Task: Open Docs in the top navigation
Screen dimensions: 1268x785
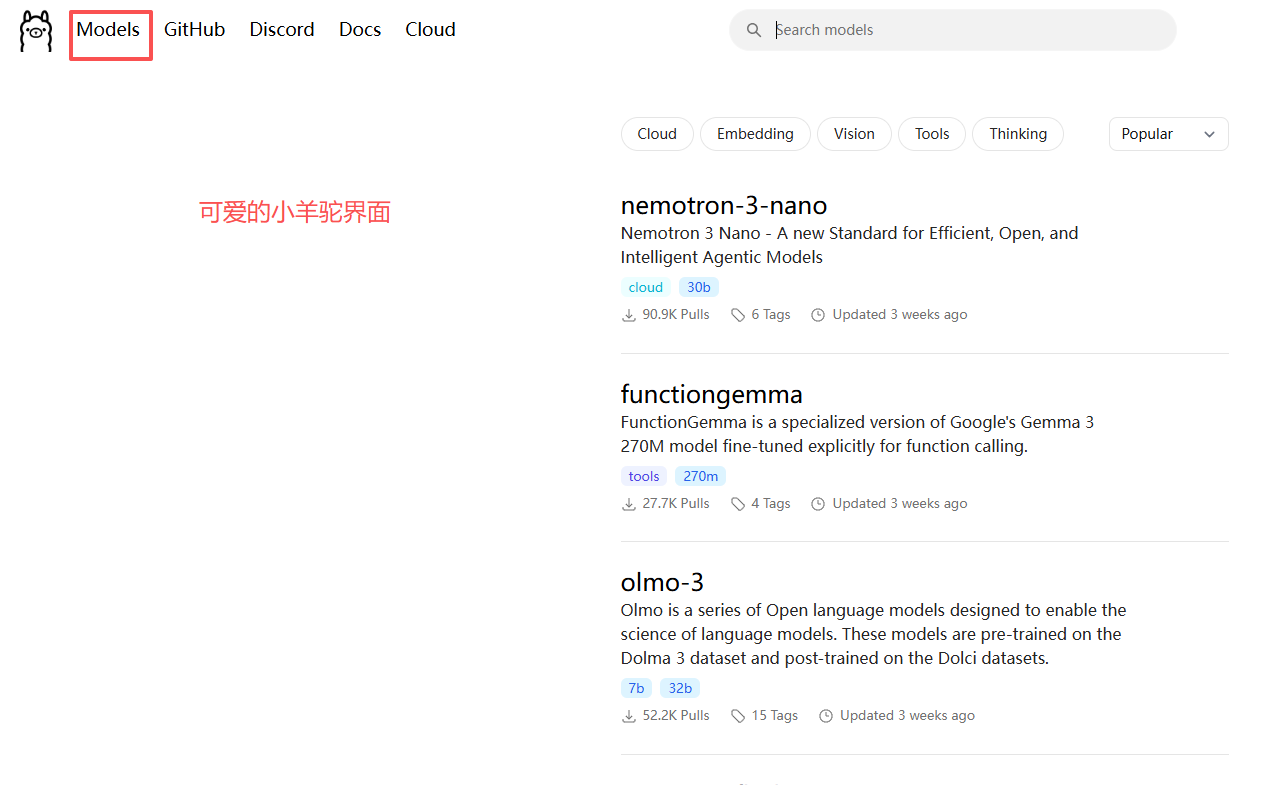Action: click(x=360, y=30)
